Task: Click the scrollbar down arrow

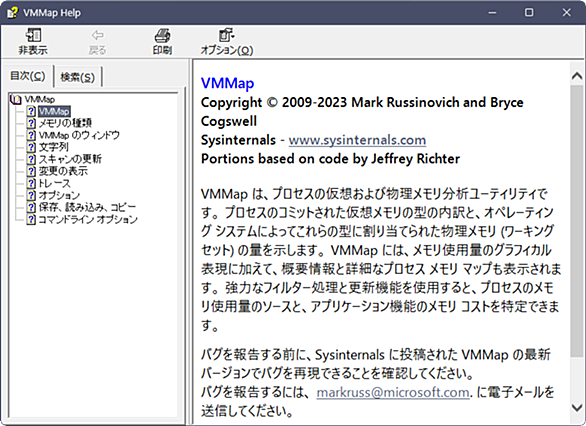Action: coord(577,407)
